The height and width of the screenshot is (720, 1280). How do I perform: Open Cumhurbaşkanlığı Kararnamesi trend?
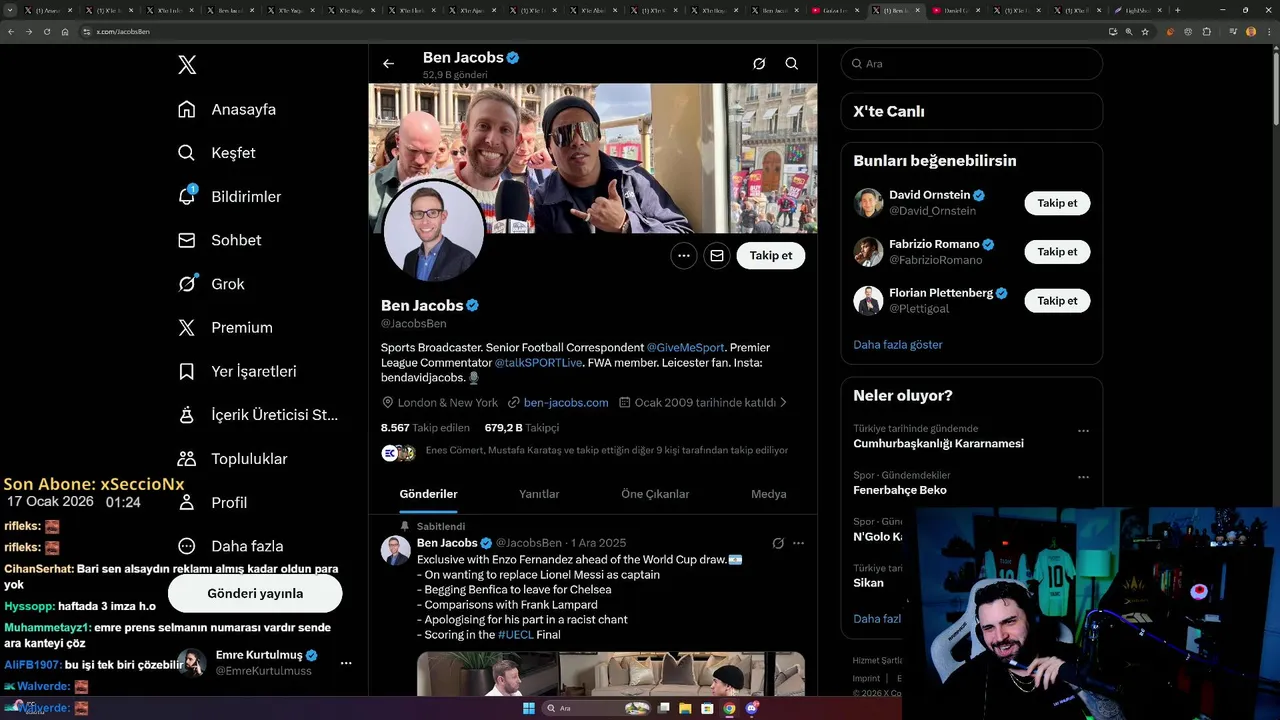pyautogui.click(x=938, y=443)
